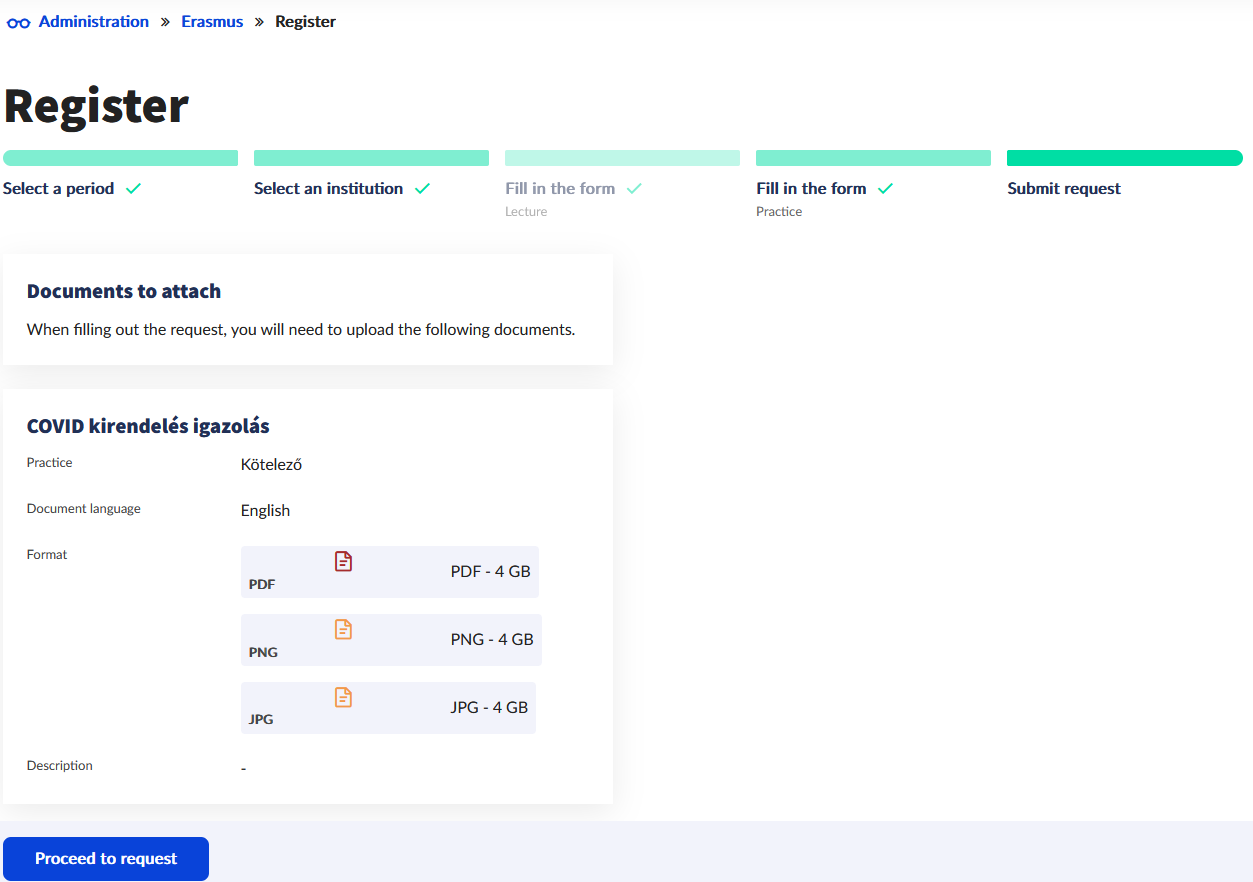
Task: Go to the Erasmus breadcrumb link
Action: 212,22
